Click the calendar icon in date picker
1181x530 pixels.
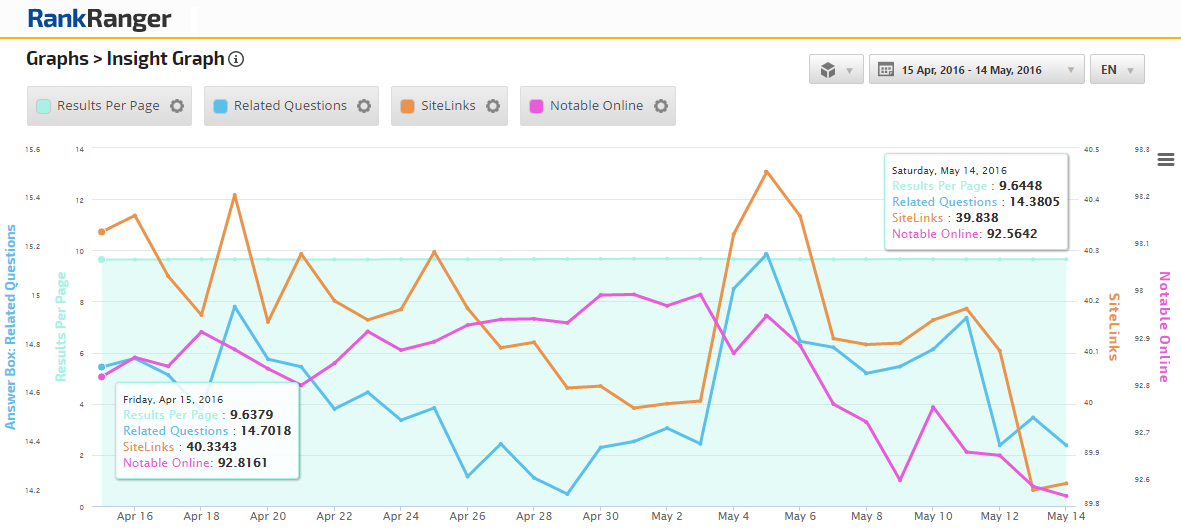(886, 70)
